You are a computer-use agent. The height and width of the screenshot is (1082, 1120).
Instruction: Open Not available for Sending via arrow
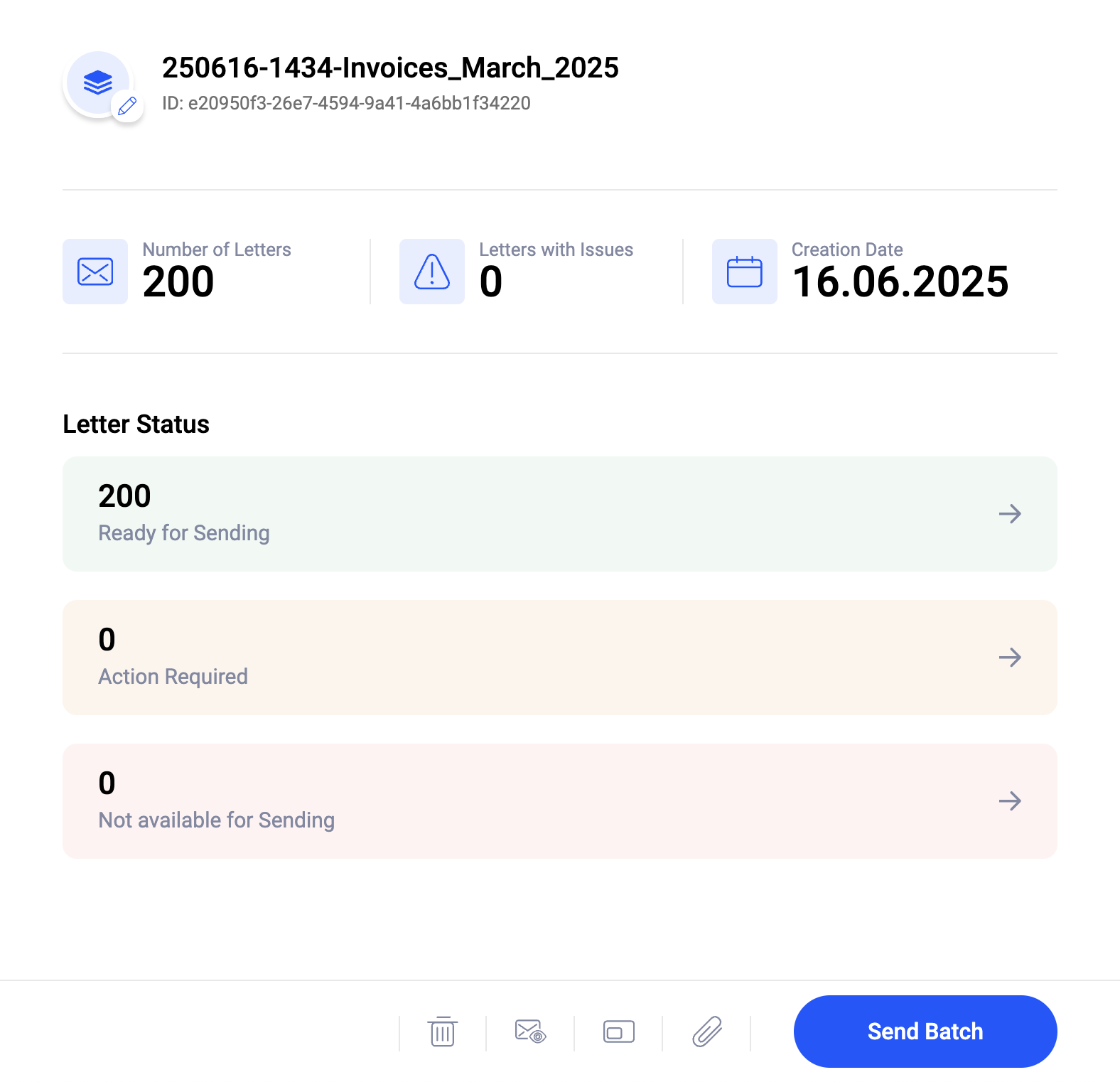click(1011, 800)
